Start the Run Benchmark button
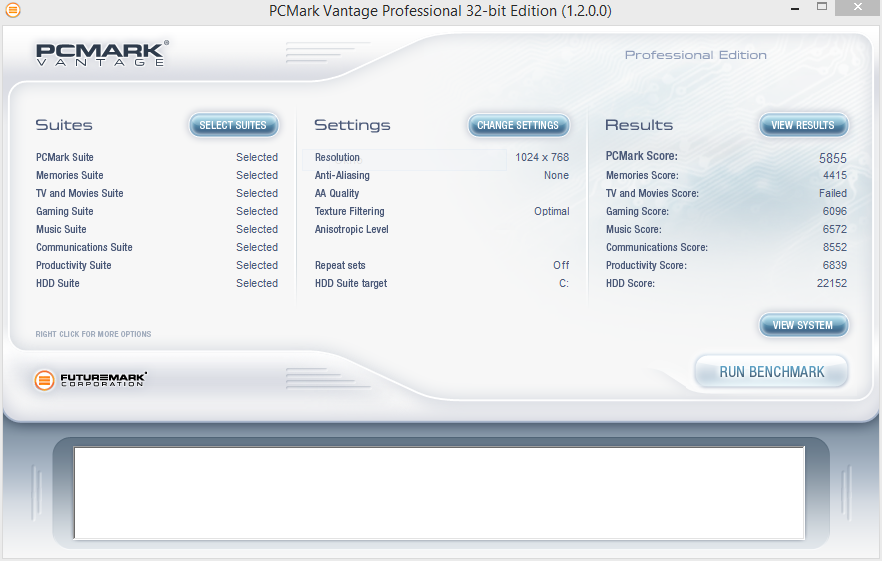Viewport: 882px width, 561px height. pos(772,372)
